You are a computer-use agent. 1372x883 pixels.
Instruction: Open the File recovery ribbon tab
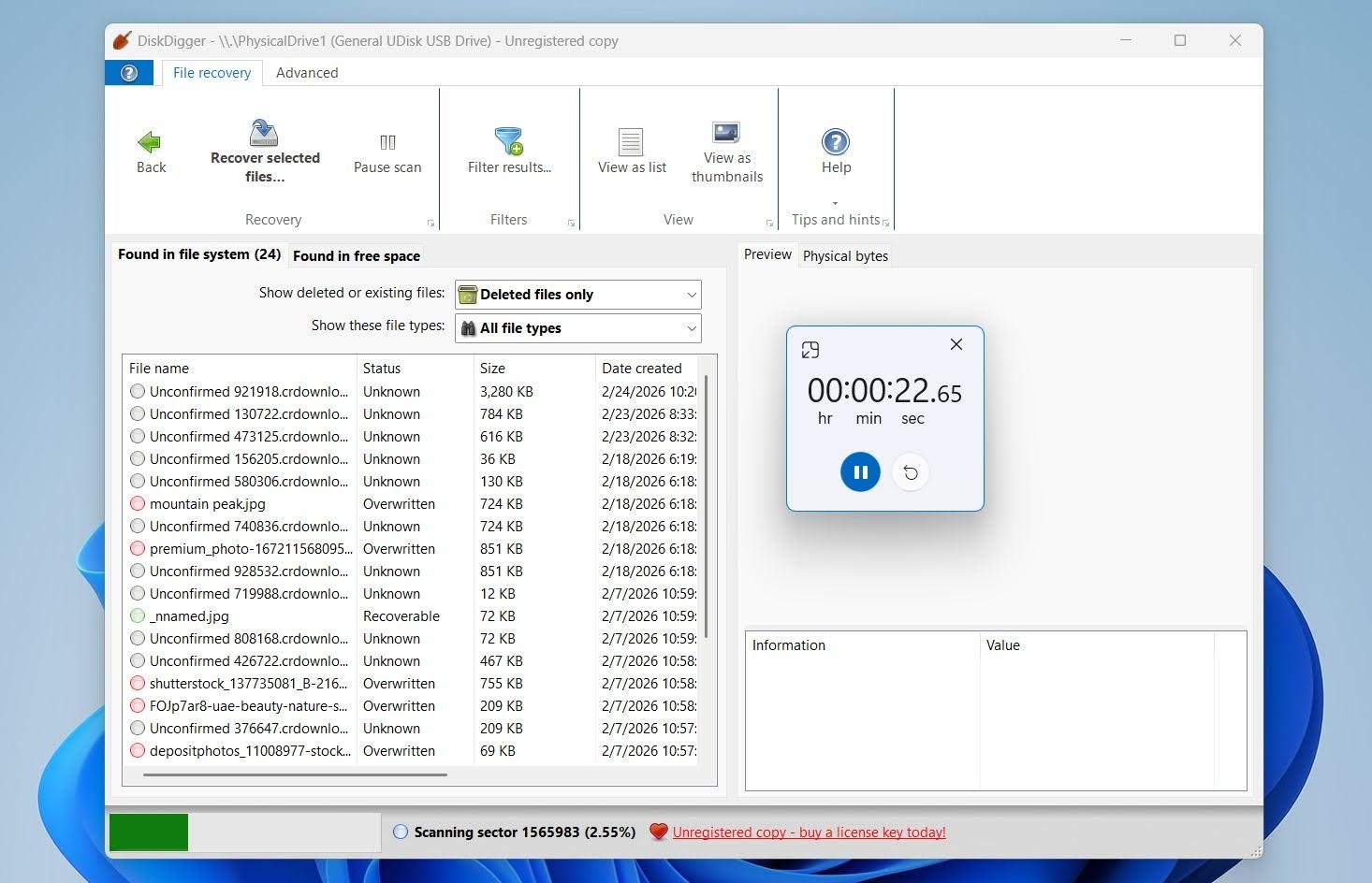coord(212,73)
